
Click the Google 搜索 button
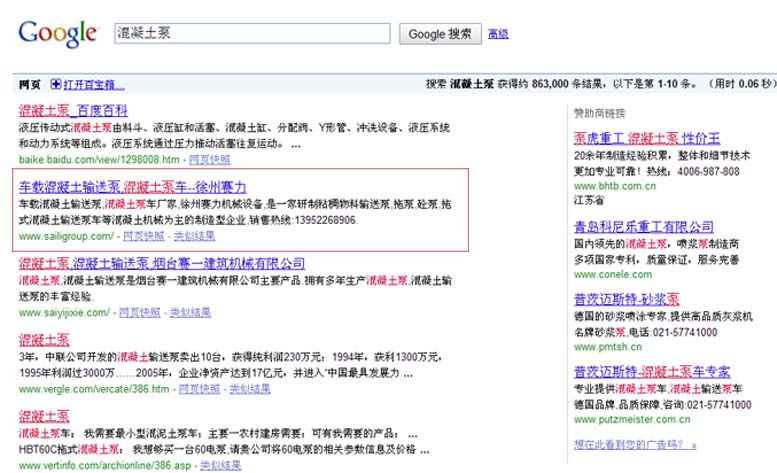[440, 34]
